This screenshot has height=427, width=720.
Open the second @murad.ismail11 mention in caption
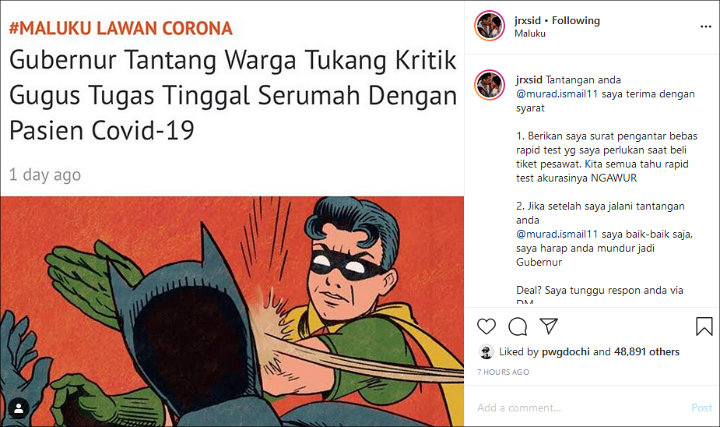557,234
